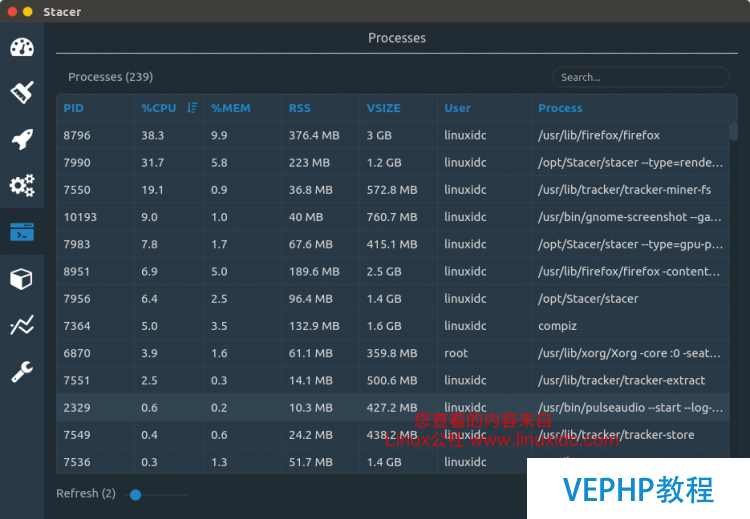Select the compiz process row

pyautogui.click(x=393, y=326)
